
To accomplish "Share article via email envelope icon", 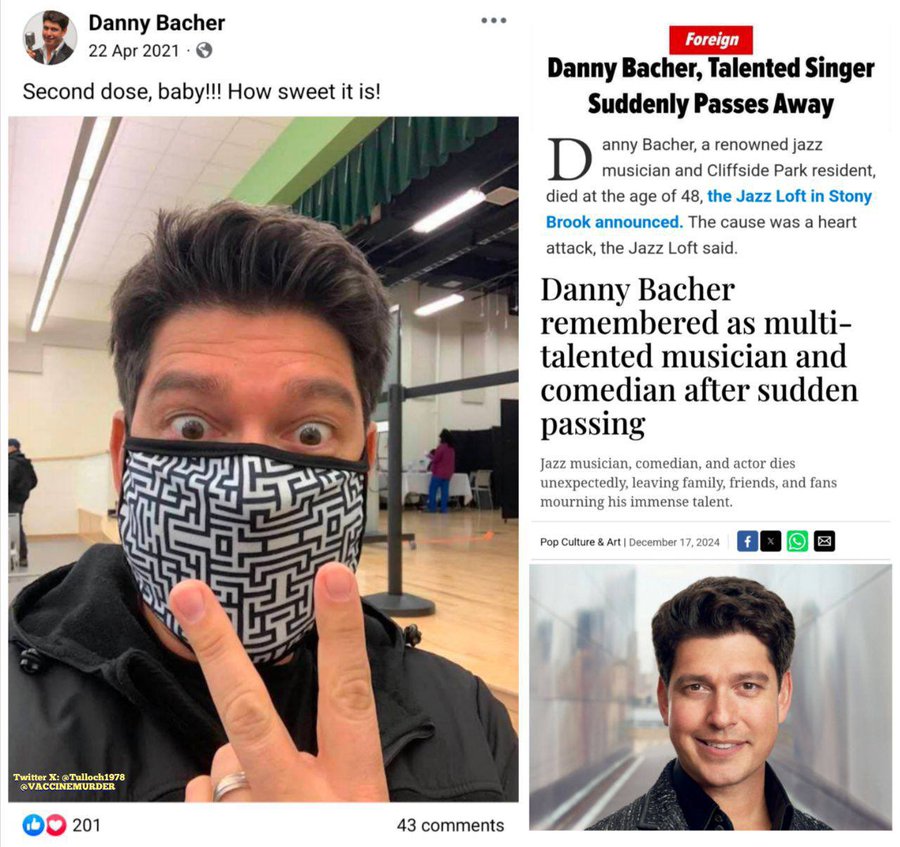I will pyautogui.click(x=824, y=541).
